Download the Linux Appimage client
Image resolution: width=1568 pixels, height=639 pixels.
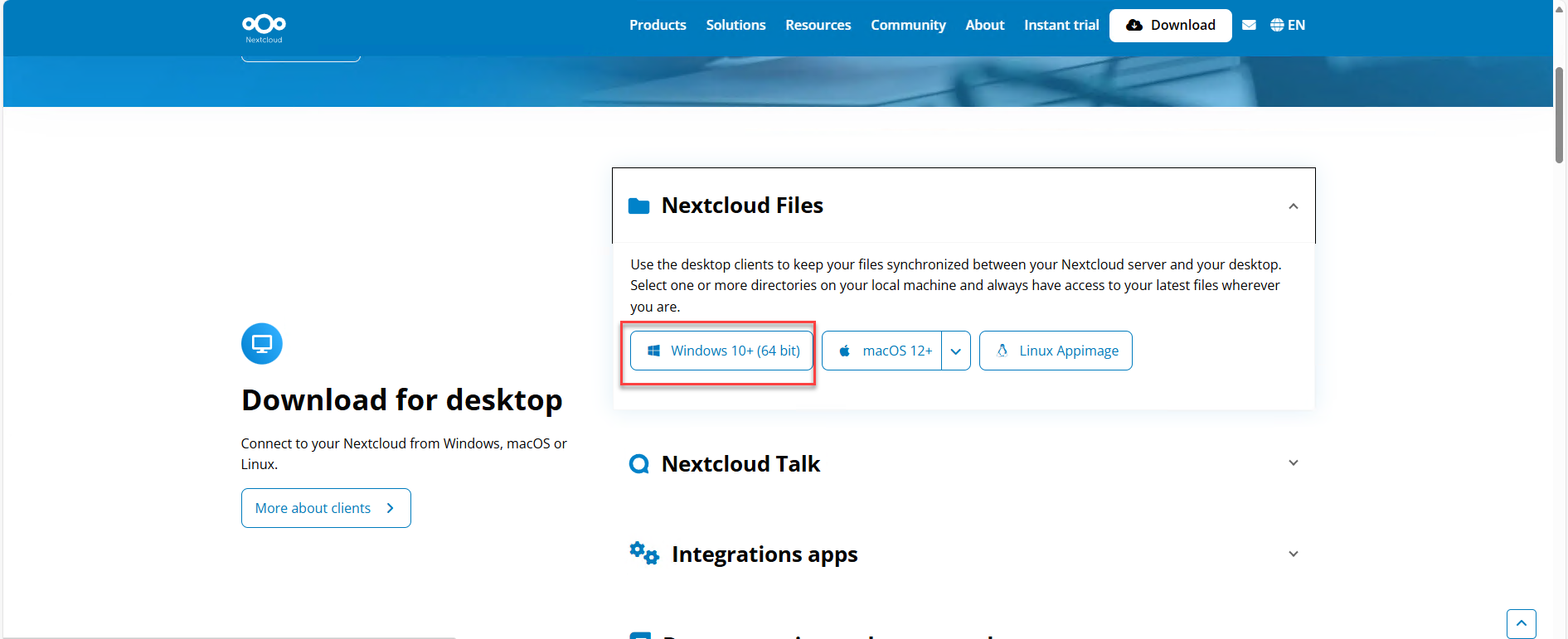click(1056, 351)
